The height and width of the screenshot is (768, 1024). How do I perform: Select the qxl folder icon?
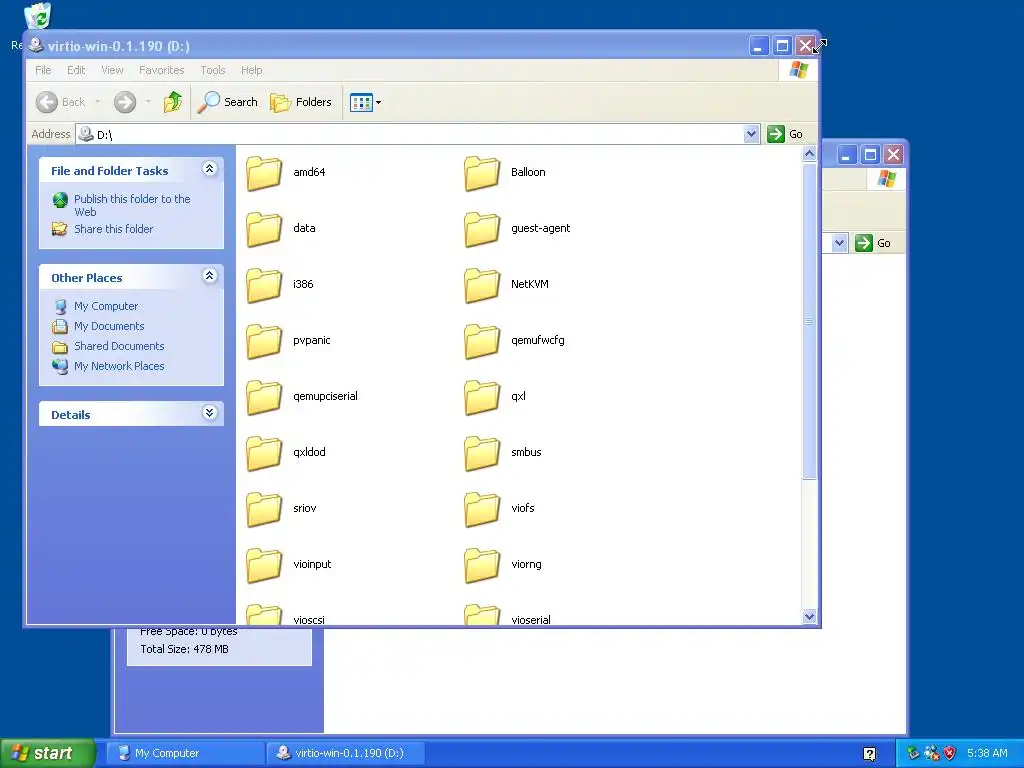pos(482,397)
